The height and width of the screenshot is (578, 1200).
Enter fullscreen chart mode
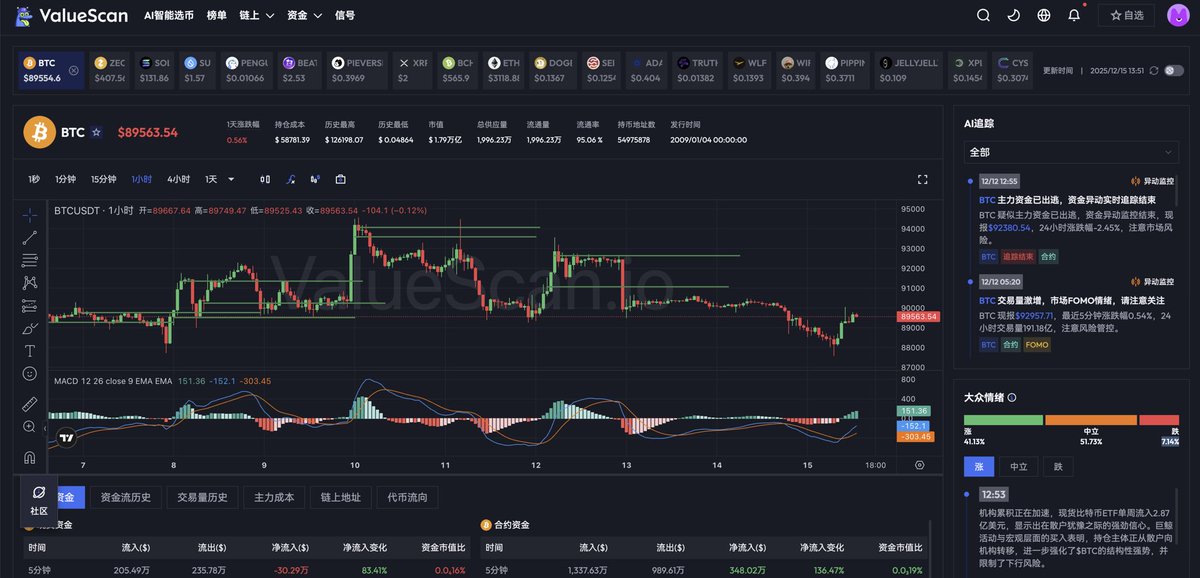click(922, 179)
